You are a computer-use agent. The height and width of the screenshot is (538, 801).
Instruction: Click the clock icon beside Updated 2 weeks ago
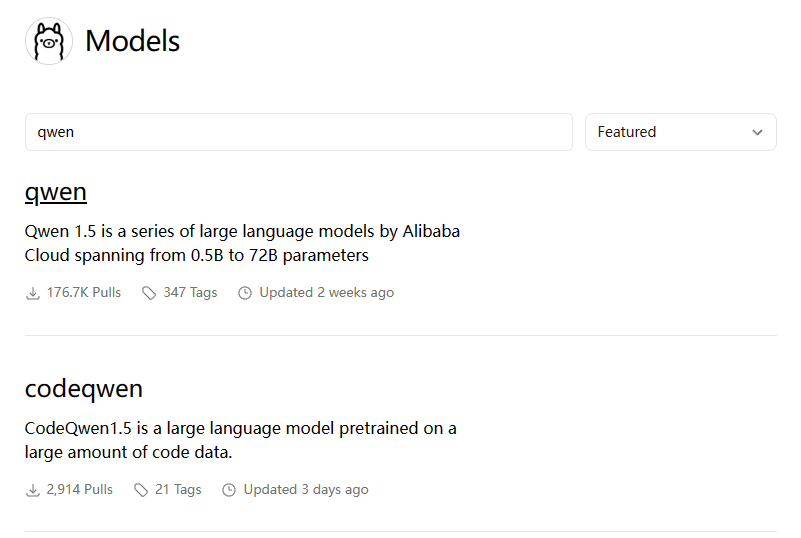pos(245,293)
